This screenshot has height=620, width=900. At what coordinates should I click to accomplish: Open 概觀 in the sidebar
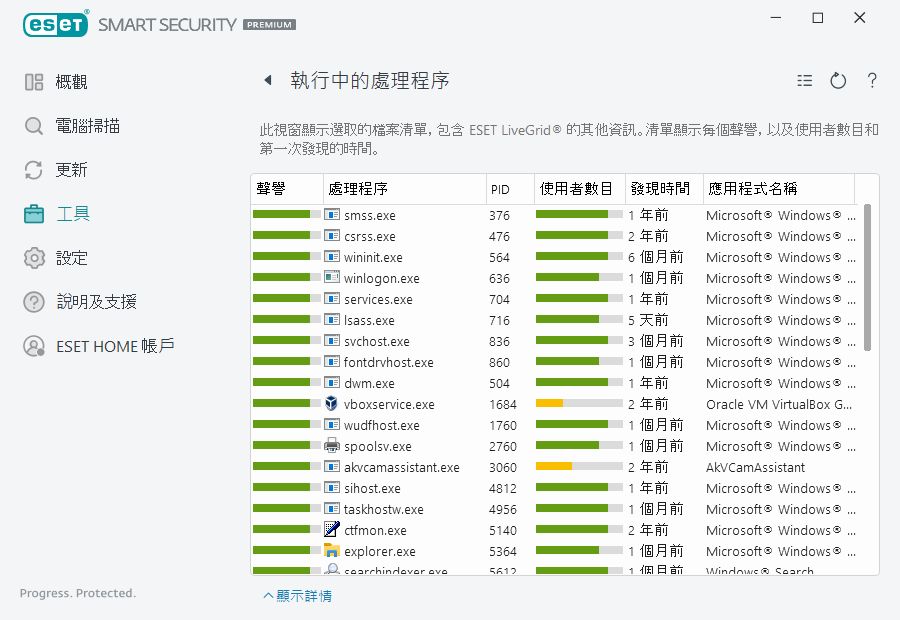pyautogui.click(x=71, y=82)
